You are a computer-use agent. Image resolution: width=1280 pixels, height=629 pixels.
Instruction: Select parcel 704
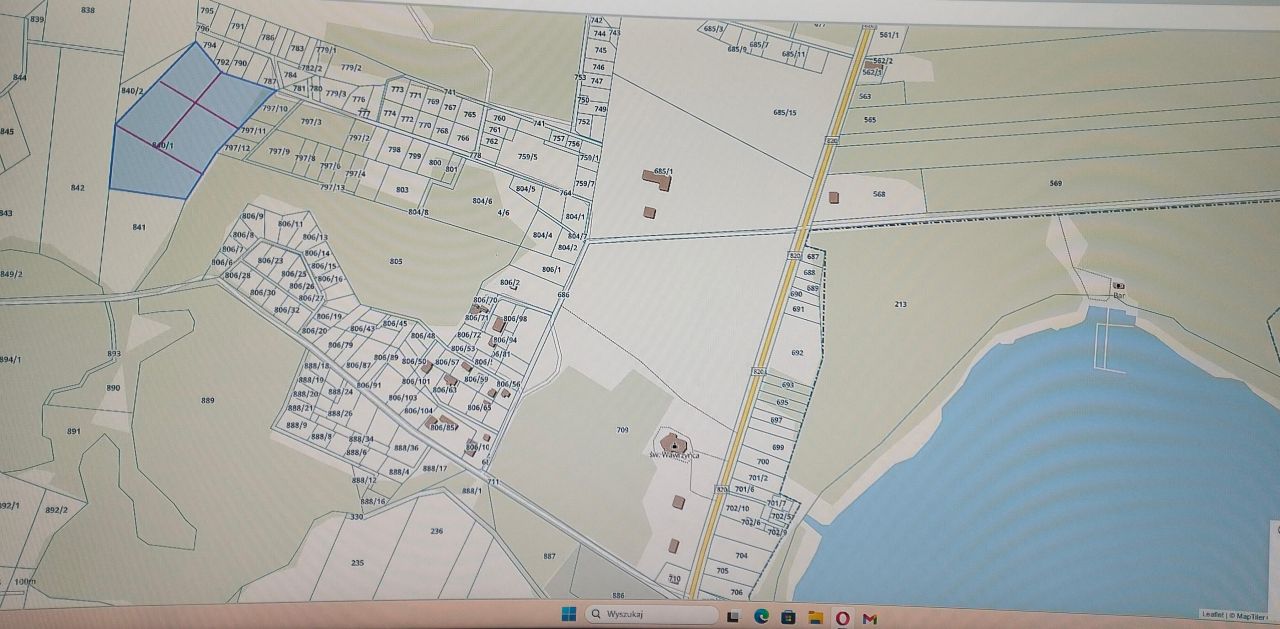[741, 555]
